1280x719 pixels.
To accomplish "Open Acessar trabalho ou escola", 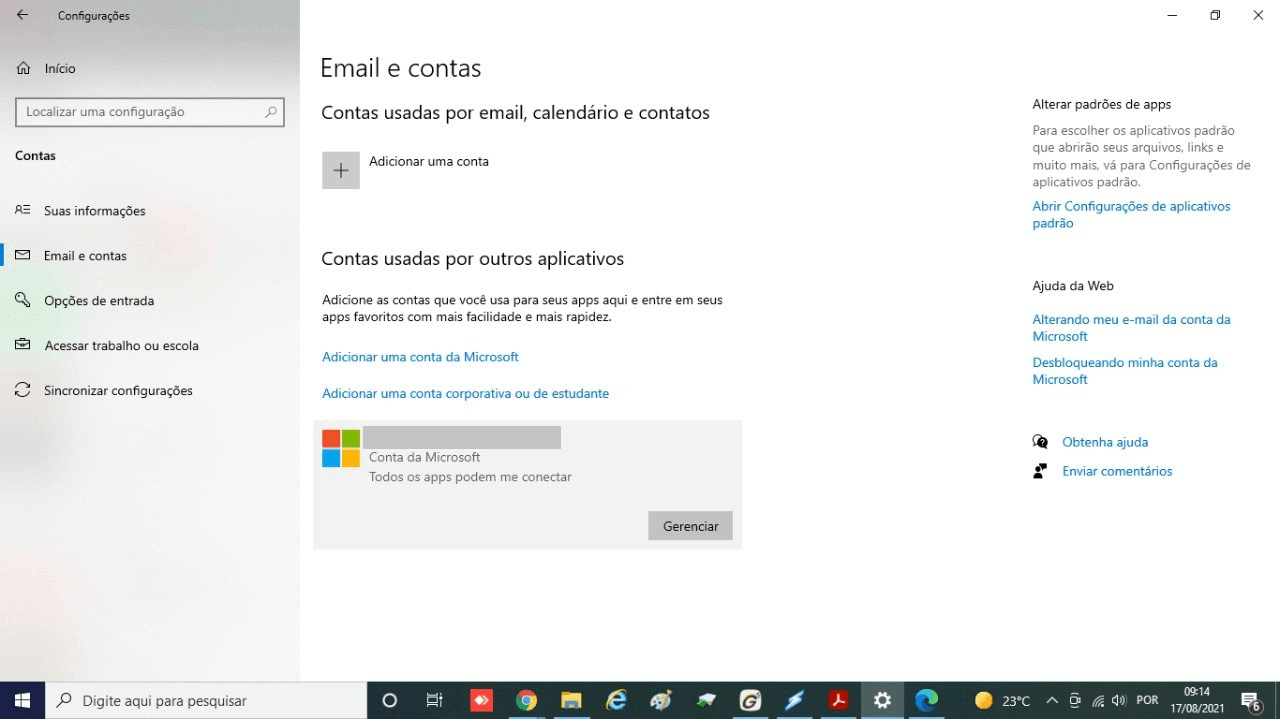I will [x=121, y=346].
